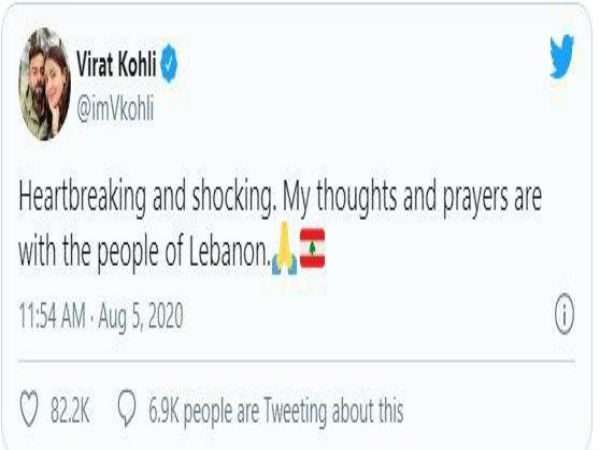Like the tweet with the heart icon

point(29,408)
